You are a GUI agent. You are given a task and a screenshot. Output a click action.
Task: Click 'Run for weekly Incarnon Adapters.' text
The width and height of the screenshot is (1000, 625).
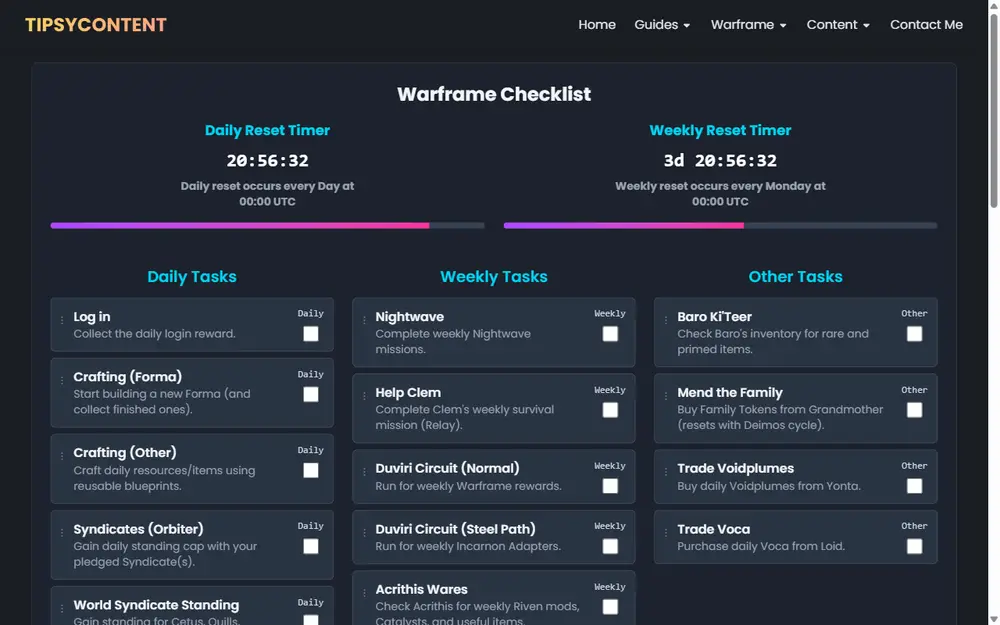(468, 547)
